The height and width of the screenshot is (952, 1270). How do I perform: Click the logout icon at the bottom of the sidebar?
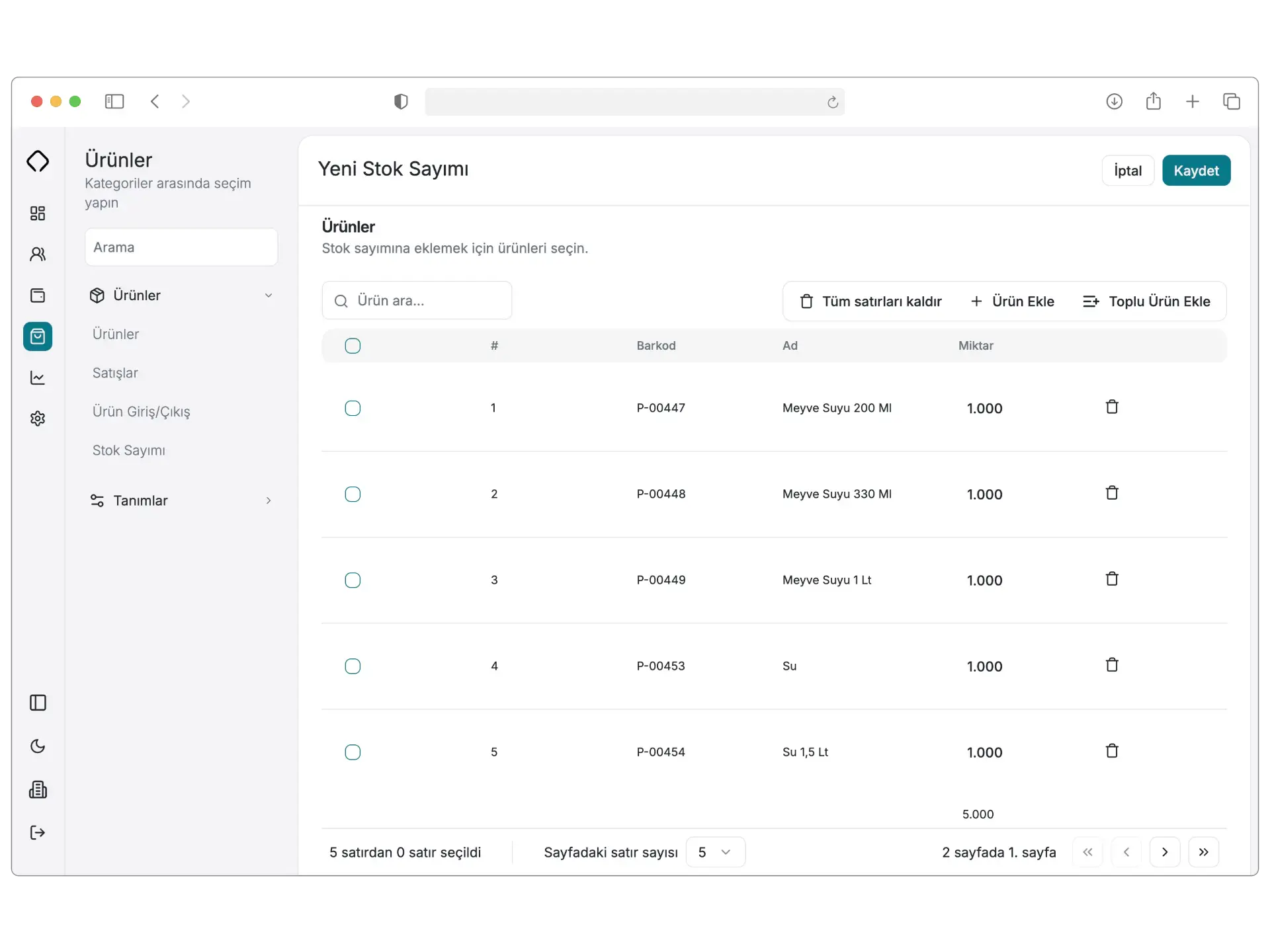point(38,832)
